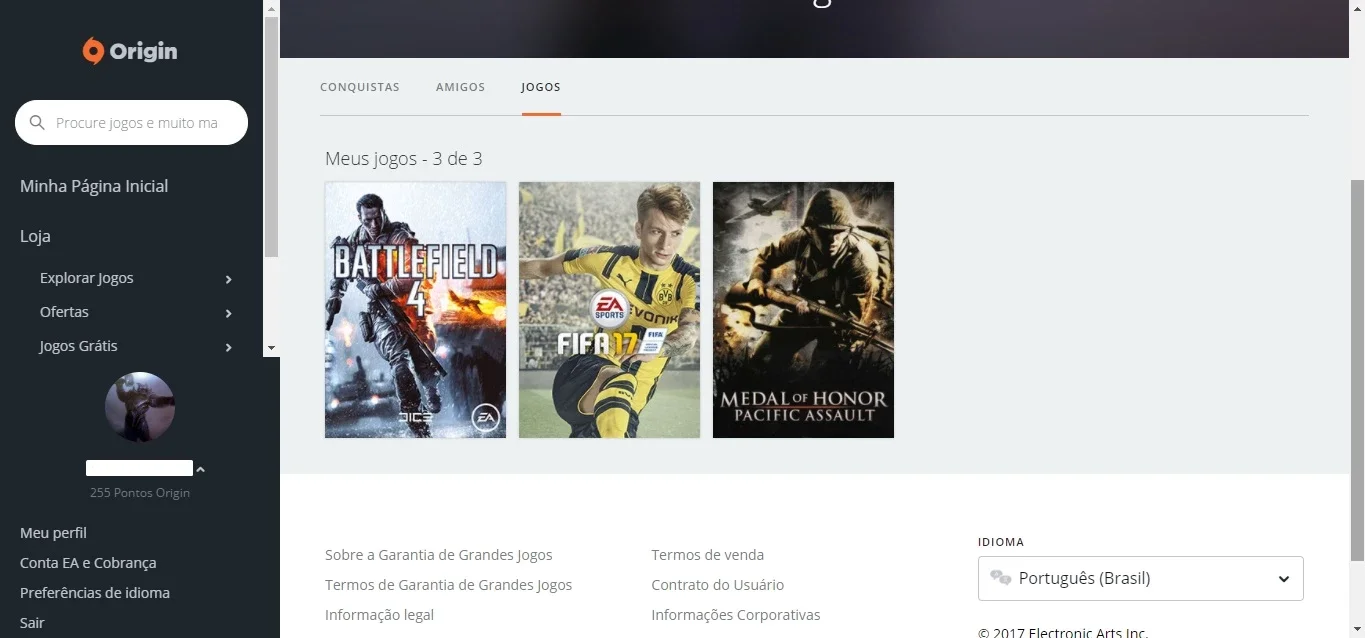Select Explorar Jogos in the sidebar
Screen dimensions: 1365x638
coord(87,278)
